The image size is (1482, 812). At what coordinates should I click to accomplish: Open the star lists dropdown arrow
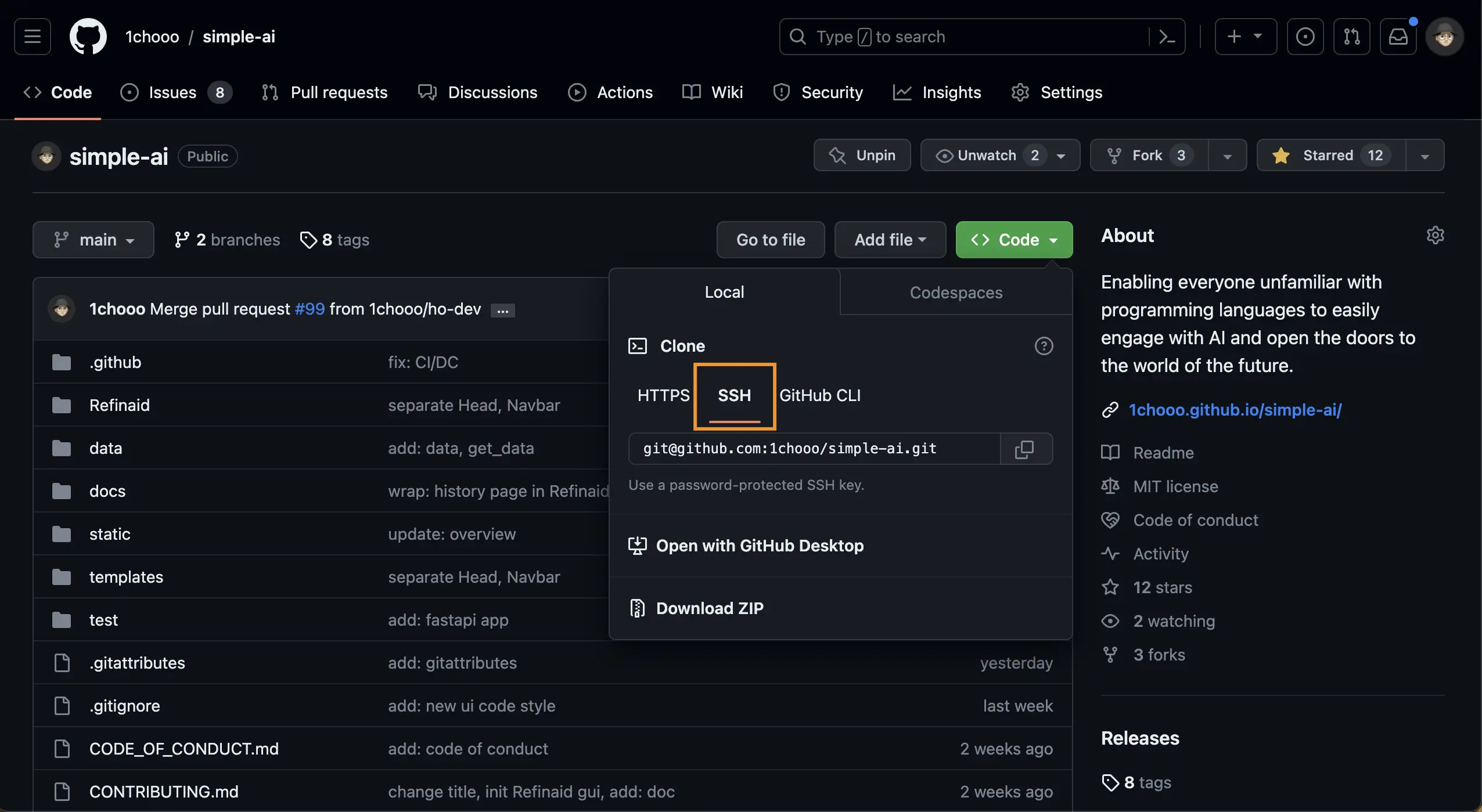(x=1425, y=155)
